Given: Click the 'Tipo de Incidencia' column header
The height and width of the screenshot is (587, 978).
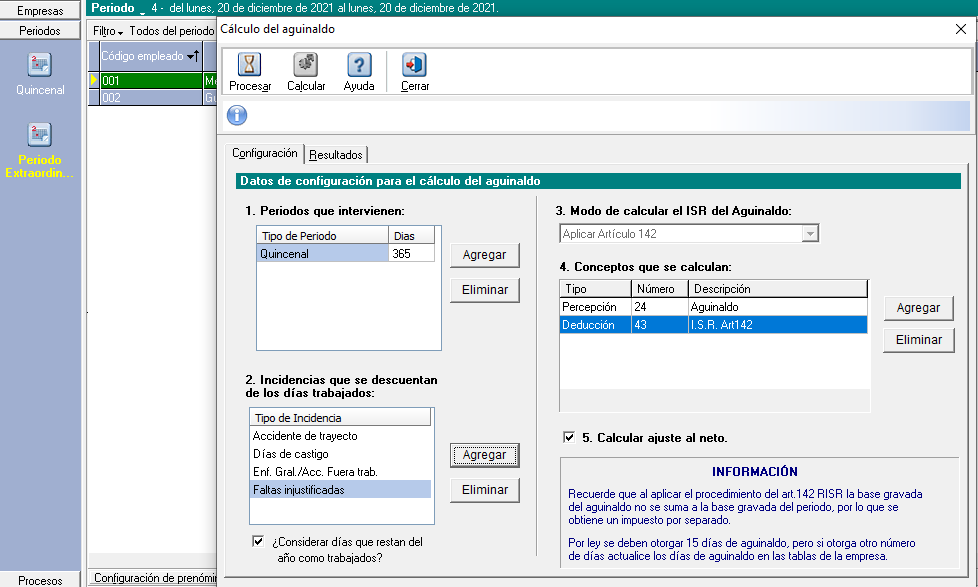Looking at the screenshot, I should [x=341, y=418].
